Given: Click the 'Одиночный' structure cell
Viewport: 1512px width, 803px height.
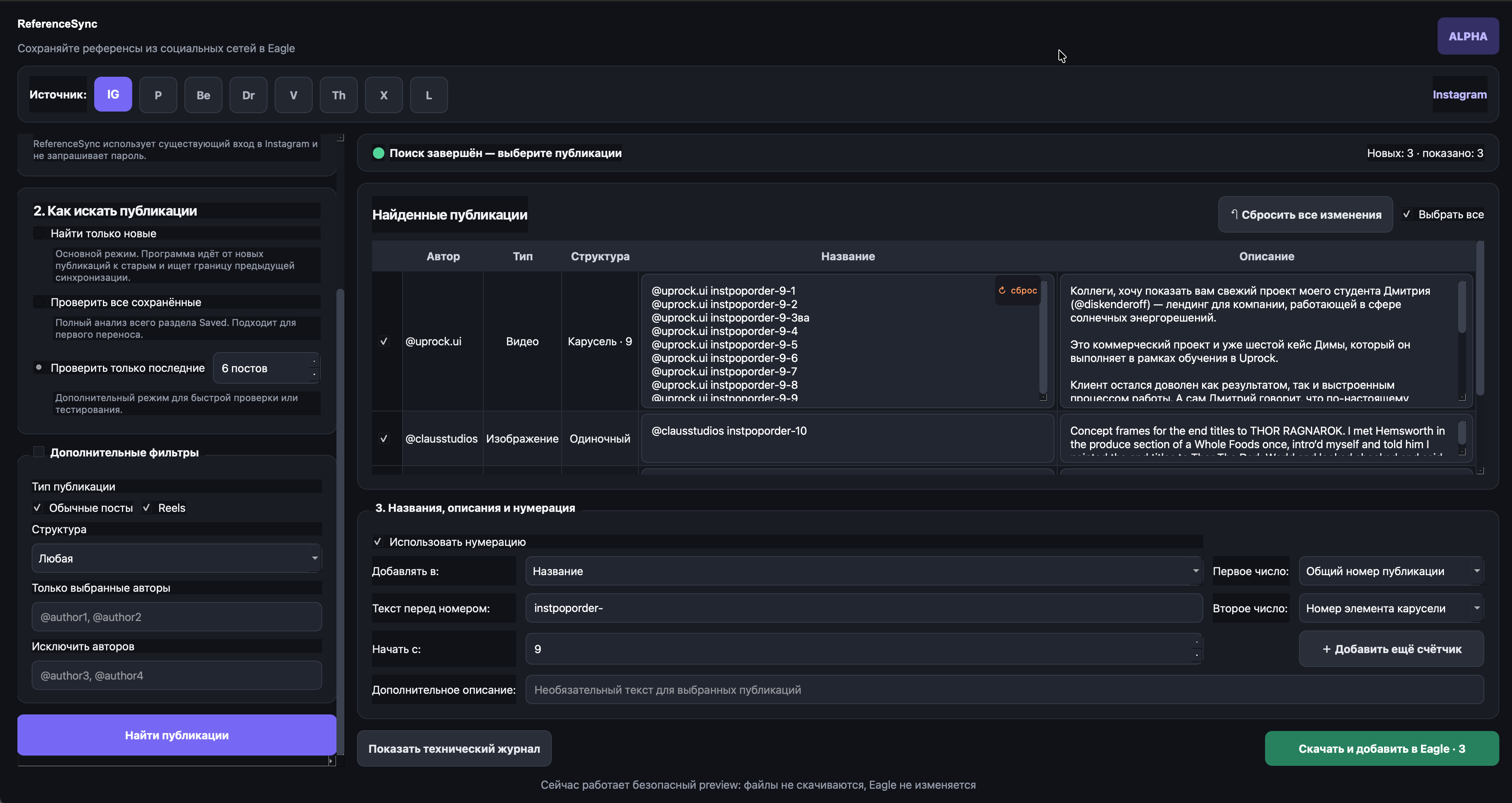Looking at the screenshot, I should pyautogui.click(x=600, y=438).
